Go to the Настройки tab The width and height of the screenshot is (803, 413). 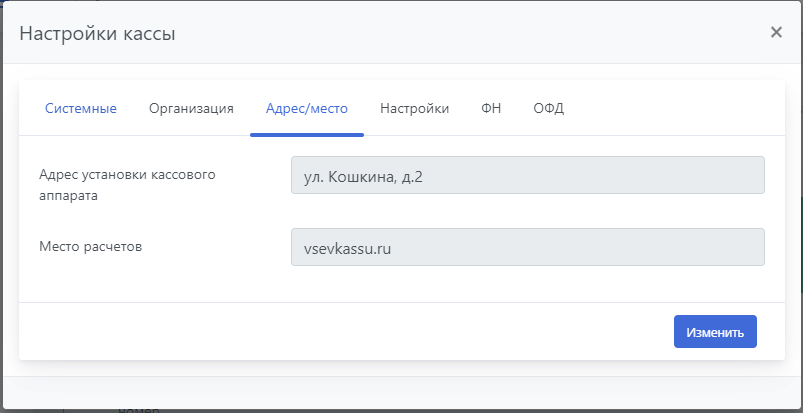pos(414,108)
